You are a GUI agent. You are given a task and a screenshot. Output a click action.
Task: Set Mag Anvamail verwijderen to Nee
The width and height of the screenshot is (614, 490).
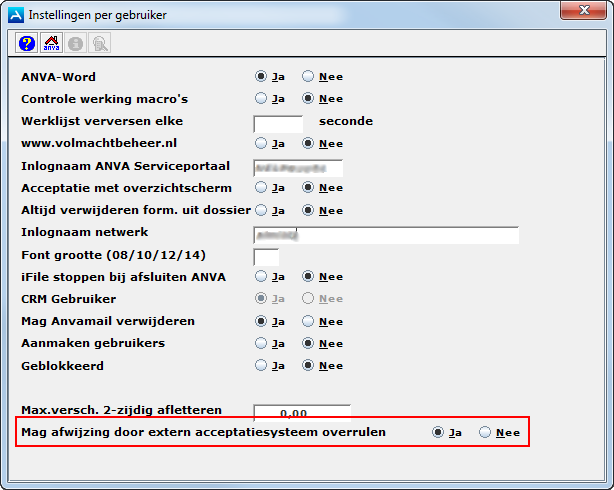click(309, 321)
